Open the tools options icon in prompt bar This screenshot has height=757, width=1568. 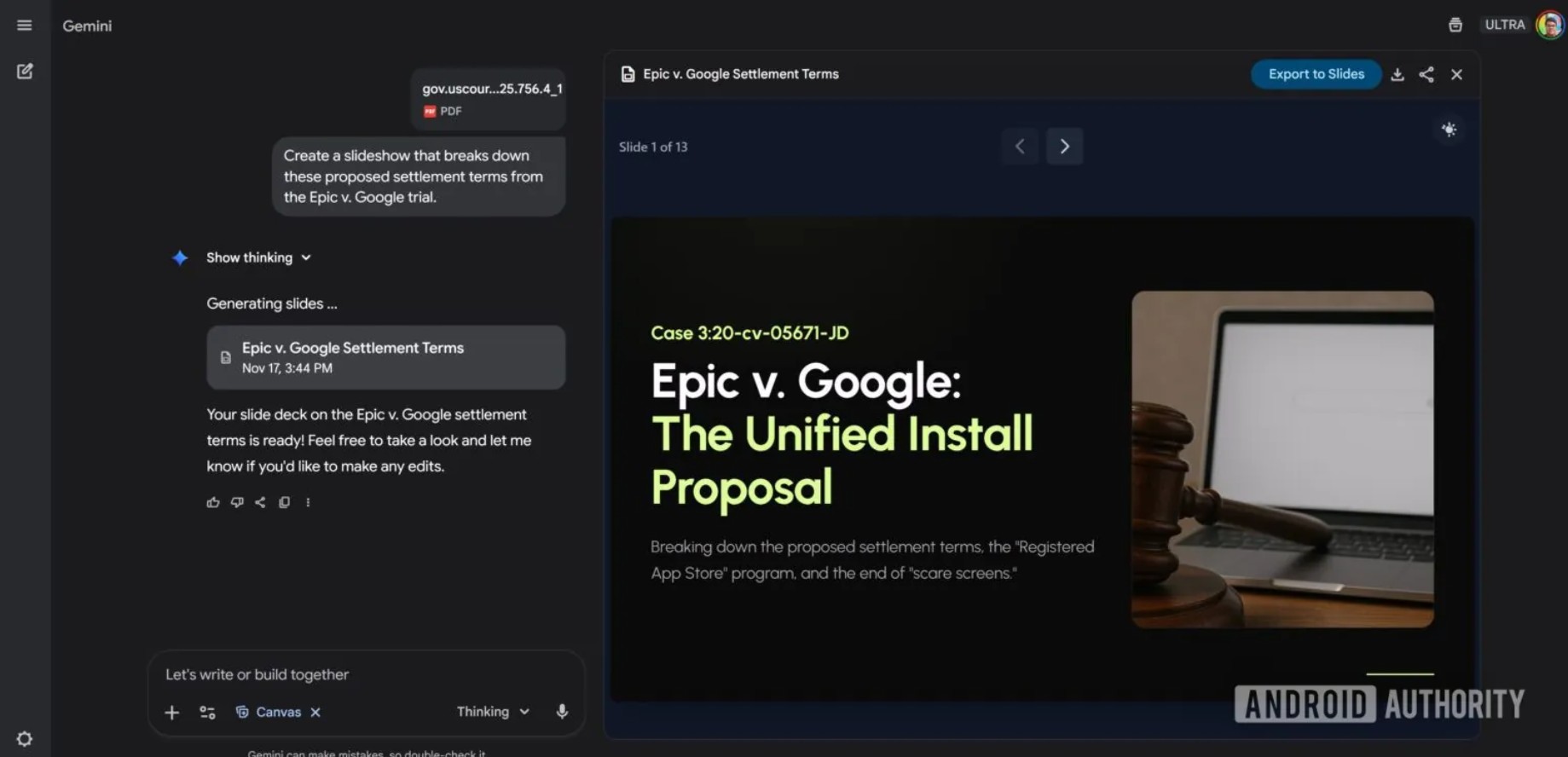pyautogui.click(x=207, y=712)
